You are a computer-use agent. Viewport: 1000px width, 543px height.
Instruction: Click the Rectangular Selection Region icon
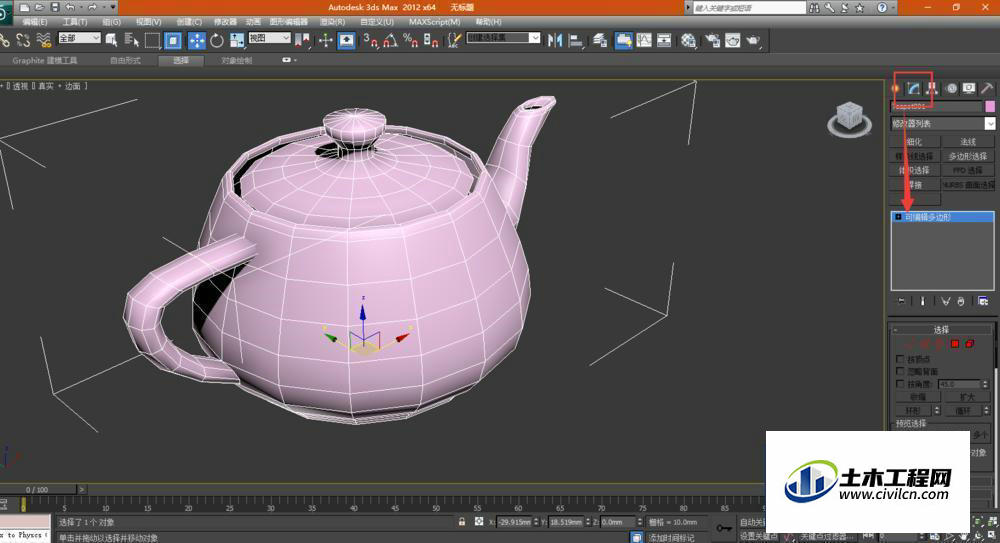[x=152, y=40]
